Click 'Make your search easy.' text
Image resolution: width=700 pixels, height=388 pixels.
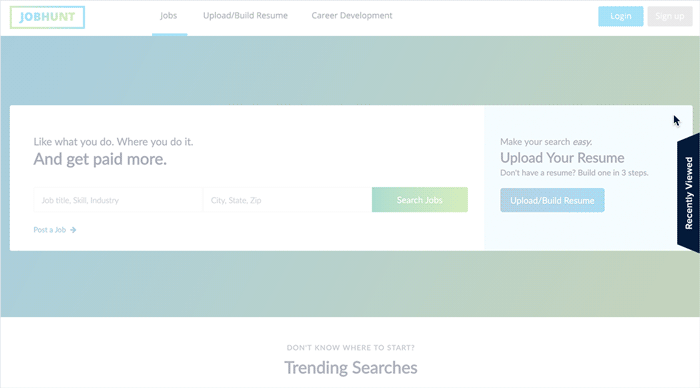tap(546, 142)
